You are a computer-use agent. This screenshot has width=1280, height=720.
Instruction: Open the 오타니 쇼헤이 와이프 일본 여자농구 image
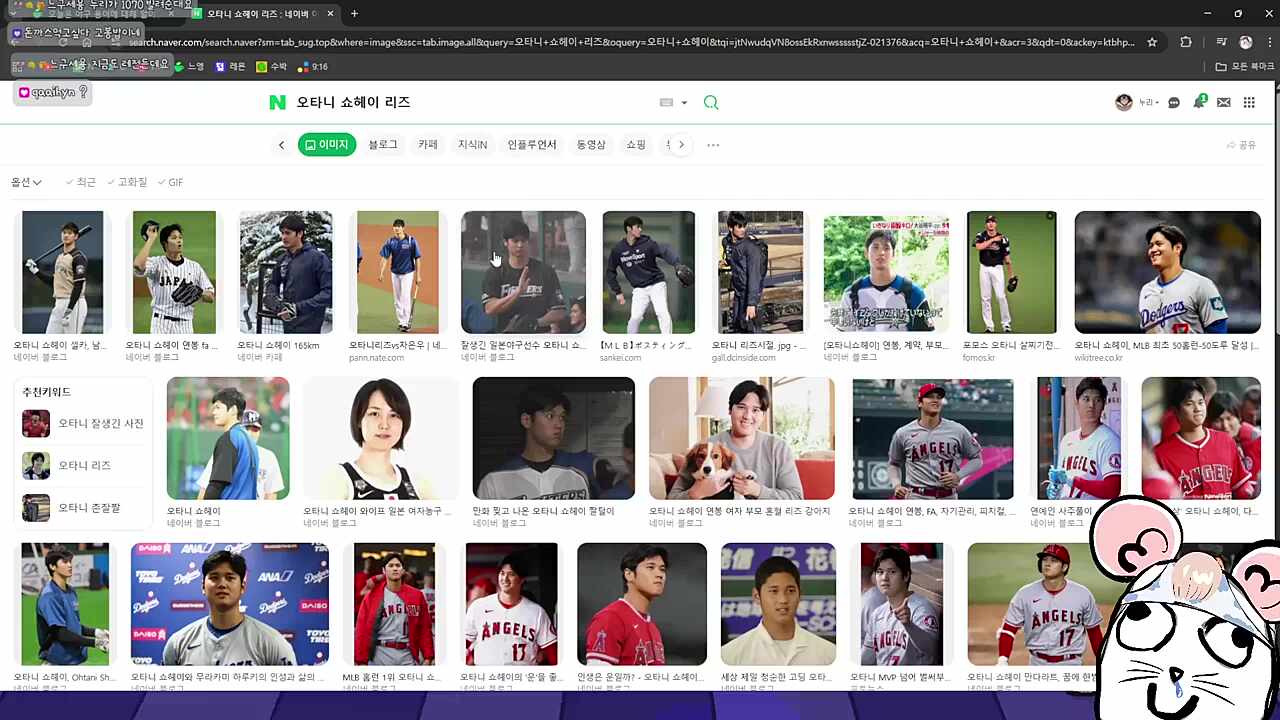coord(379,438)
